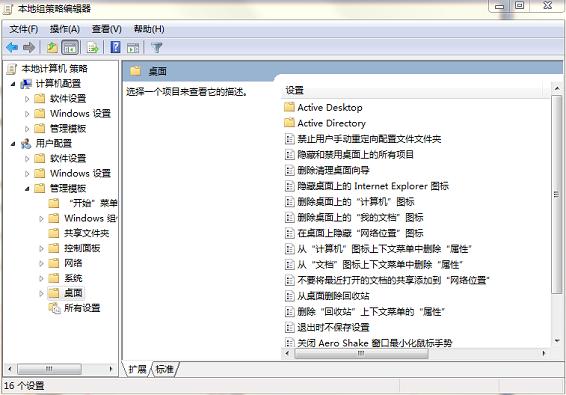Click scroll down arrow of settings list
Image resolution: width=566 pixels, height=395 pixels.
click(x=557, y=340)
